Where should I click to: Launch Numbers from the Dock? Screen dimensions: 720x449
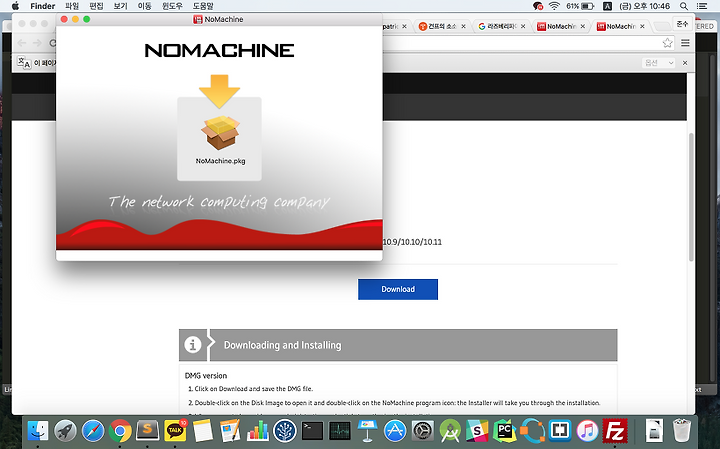[258, 431]
